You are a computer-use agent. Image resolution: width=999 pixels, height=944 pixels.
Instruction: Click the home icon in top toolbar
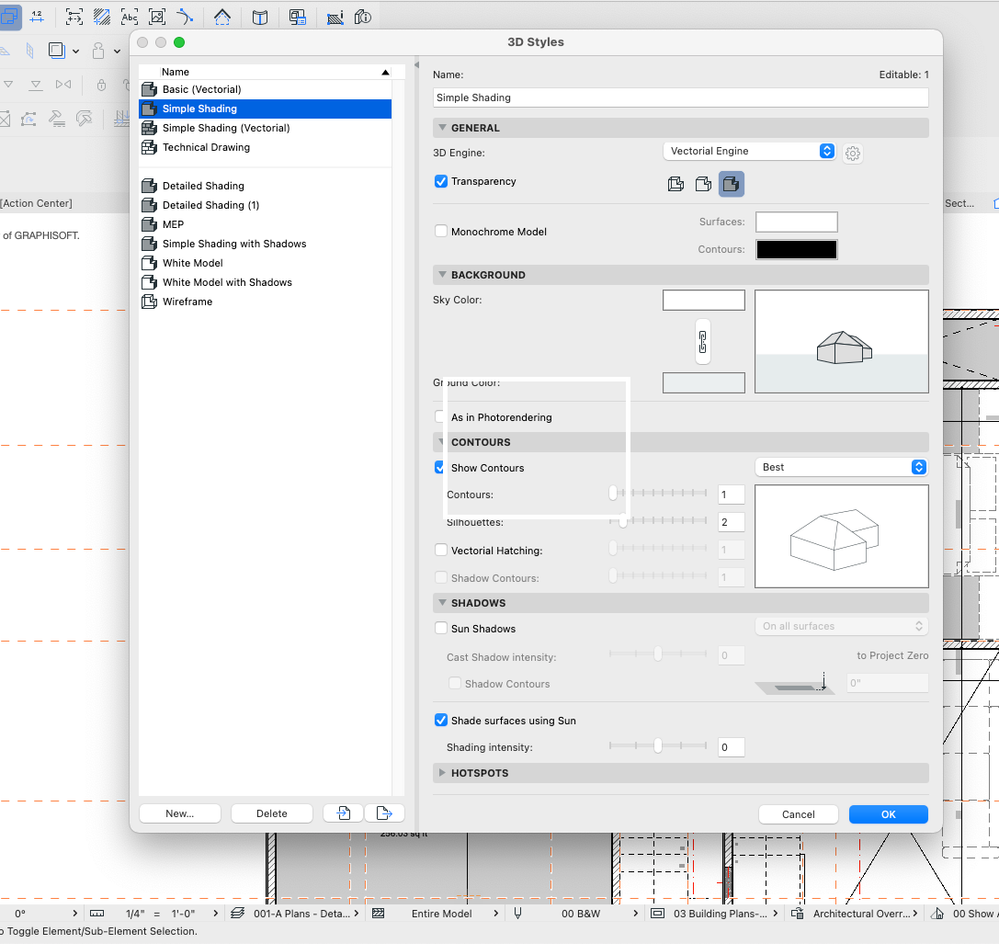(222, 17)
